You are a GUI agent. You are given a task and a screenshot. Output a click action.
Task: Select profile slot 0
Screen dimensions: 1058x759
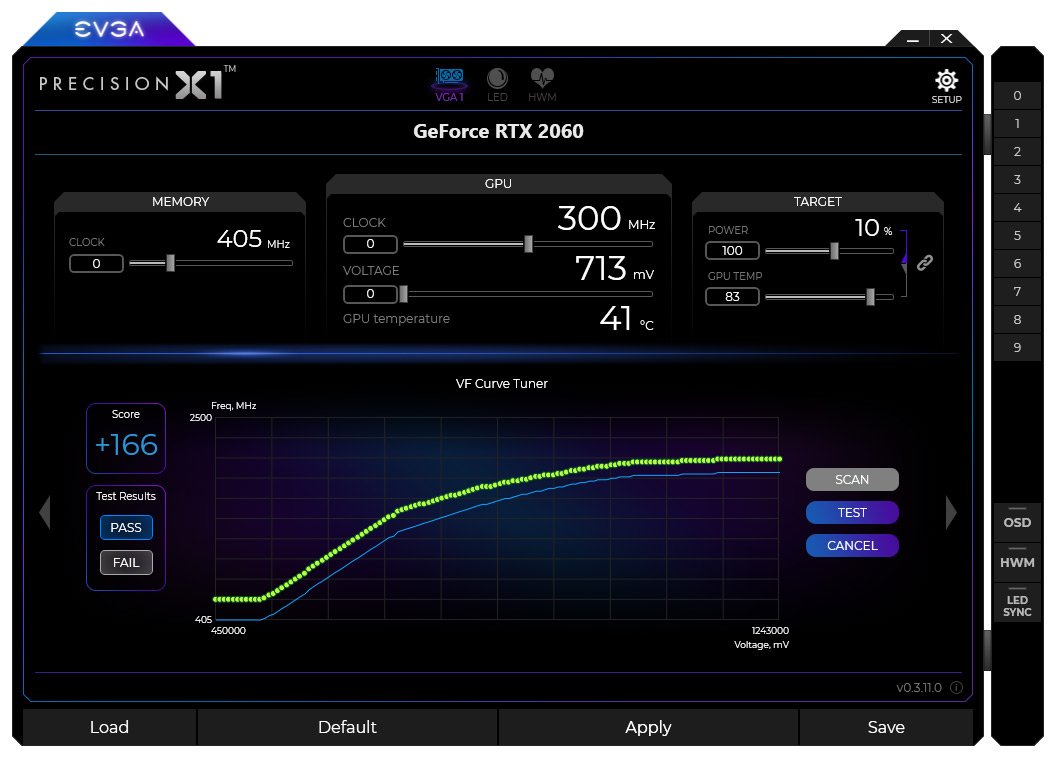(1017, 96)
